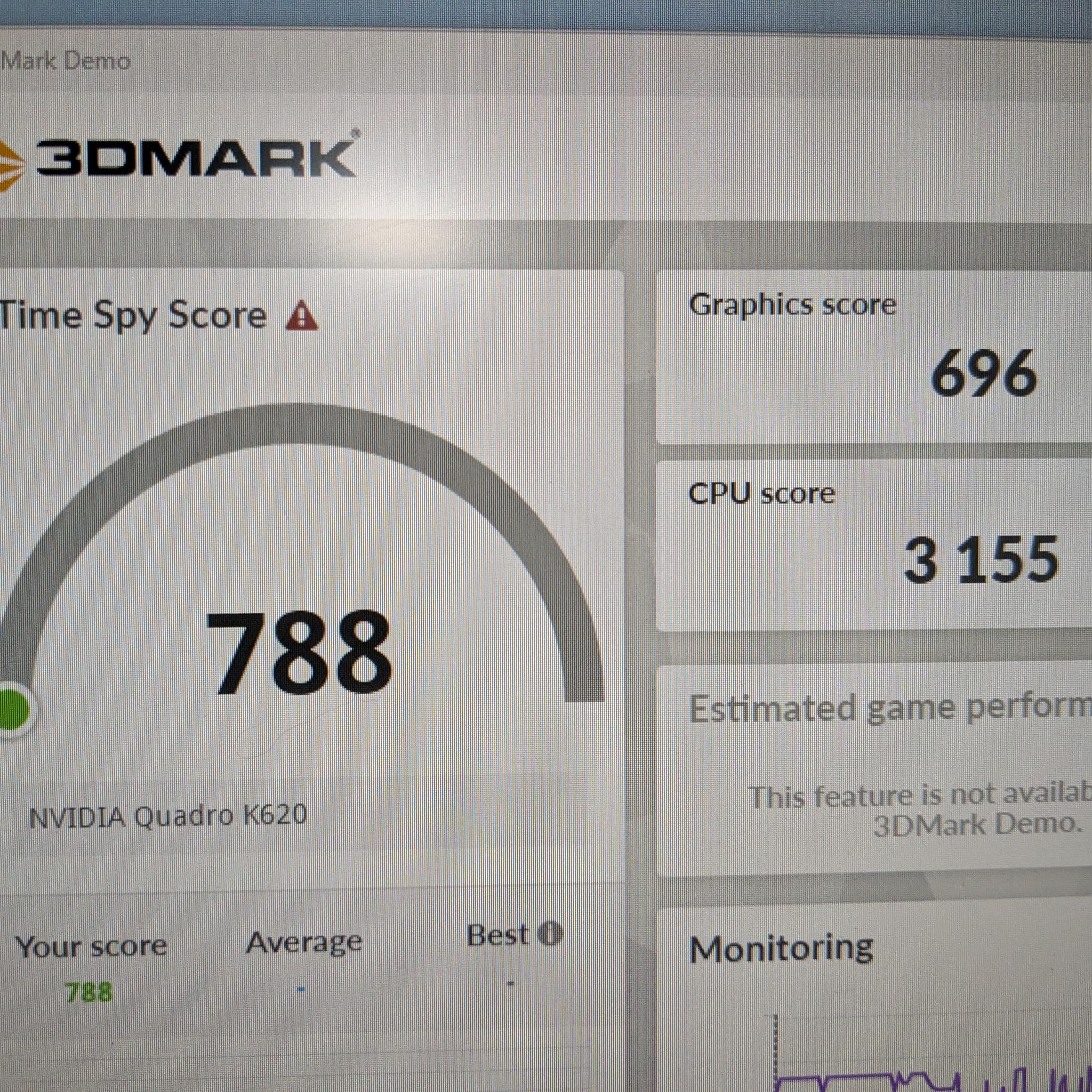The width and height of the screenshot is (1092, 1092).
Task: Click the "This feature is not availab" message
Action: click(920, 797)
